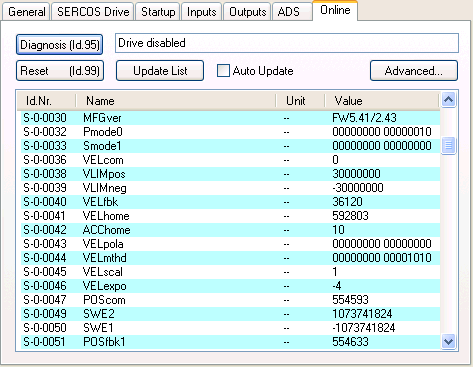Screen dimensions: 473x367
Task: Click the scroll down arrow of the list
Action: (x=449, y=342)
